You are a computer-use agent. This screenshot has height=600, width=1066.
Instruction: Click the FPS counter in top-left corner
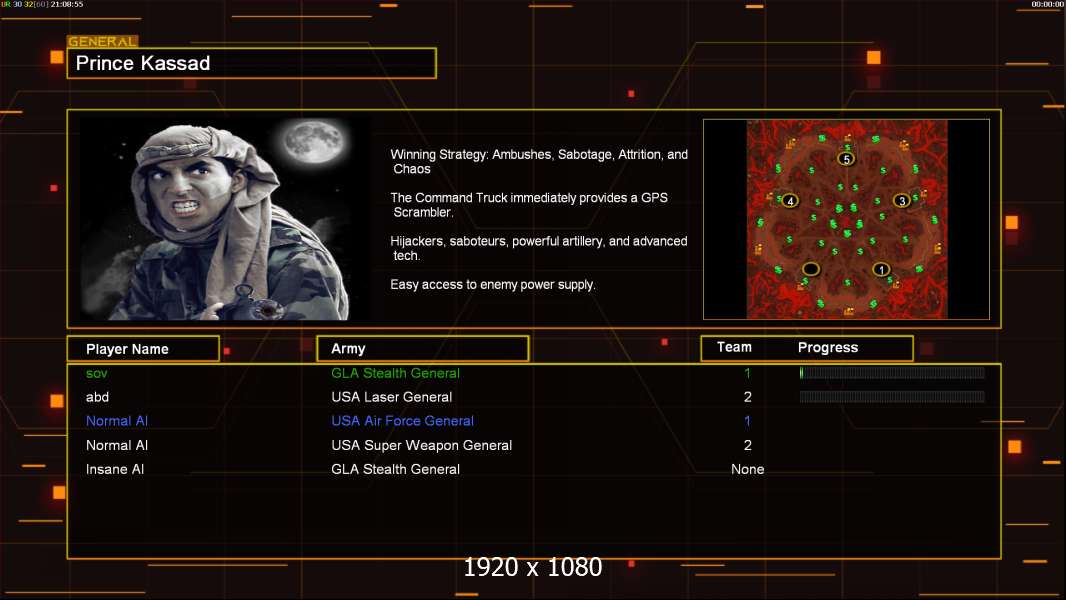click(x=42, y=5)
